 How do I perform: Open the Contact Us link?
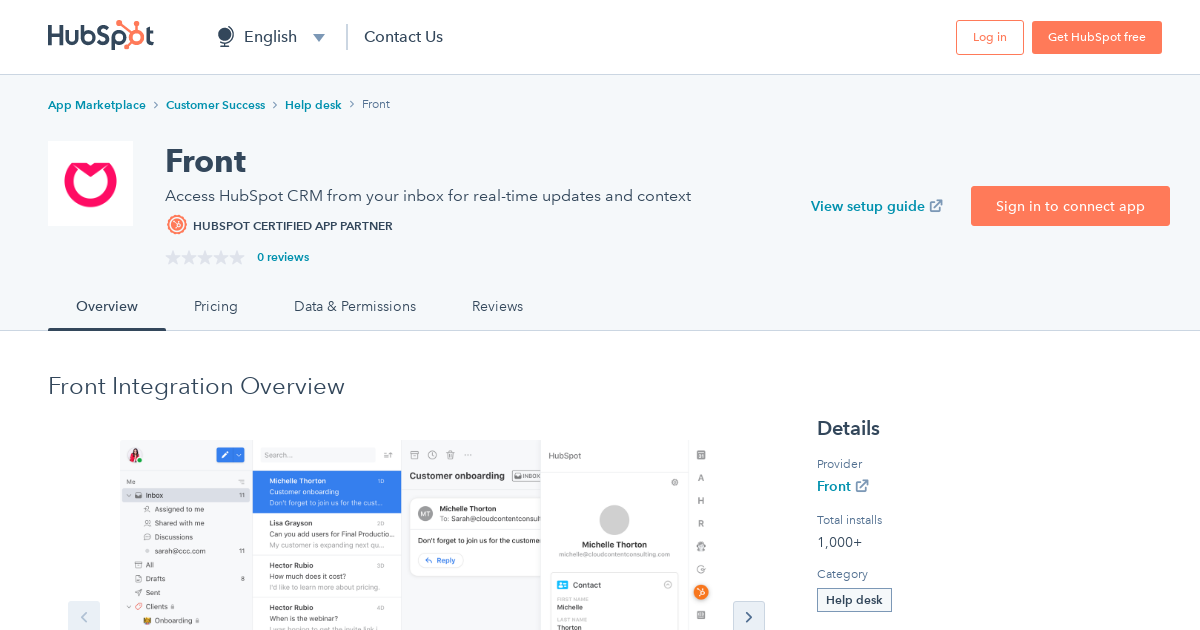tap(403, 37)
